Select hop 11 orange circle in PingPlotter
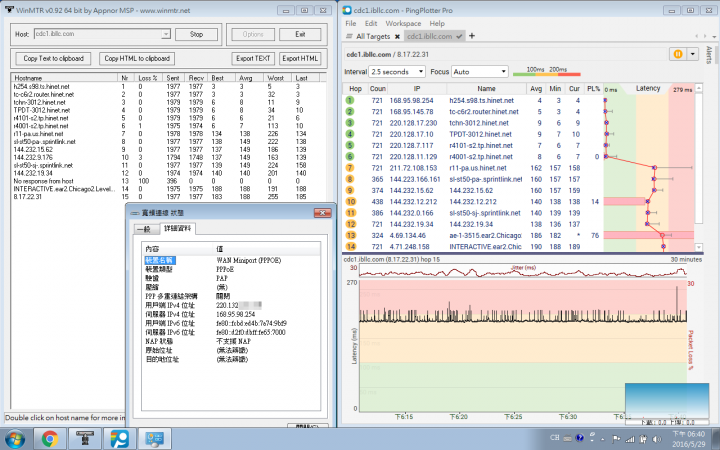Viewport: 720px width, 450px height. coord(350,213)
